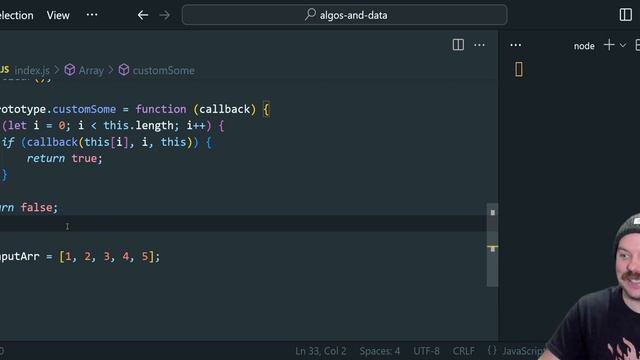Click the Ln 33, Col 2 status entry

[x=321, y=351]
